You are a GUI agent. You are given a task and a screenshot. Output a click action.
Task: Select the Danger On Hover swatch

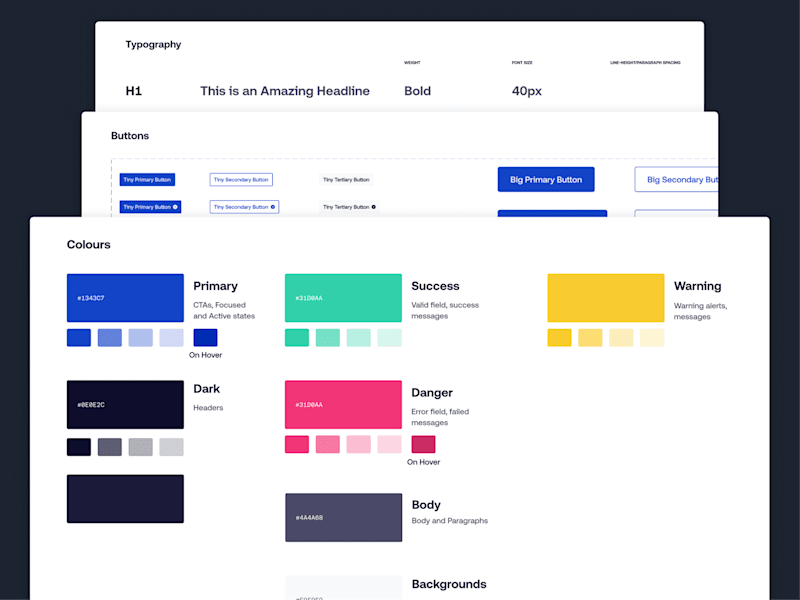(x=423, y=444)
